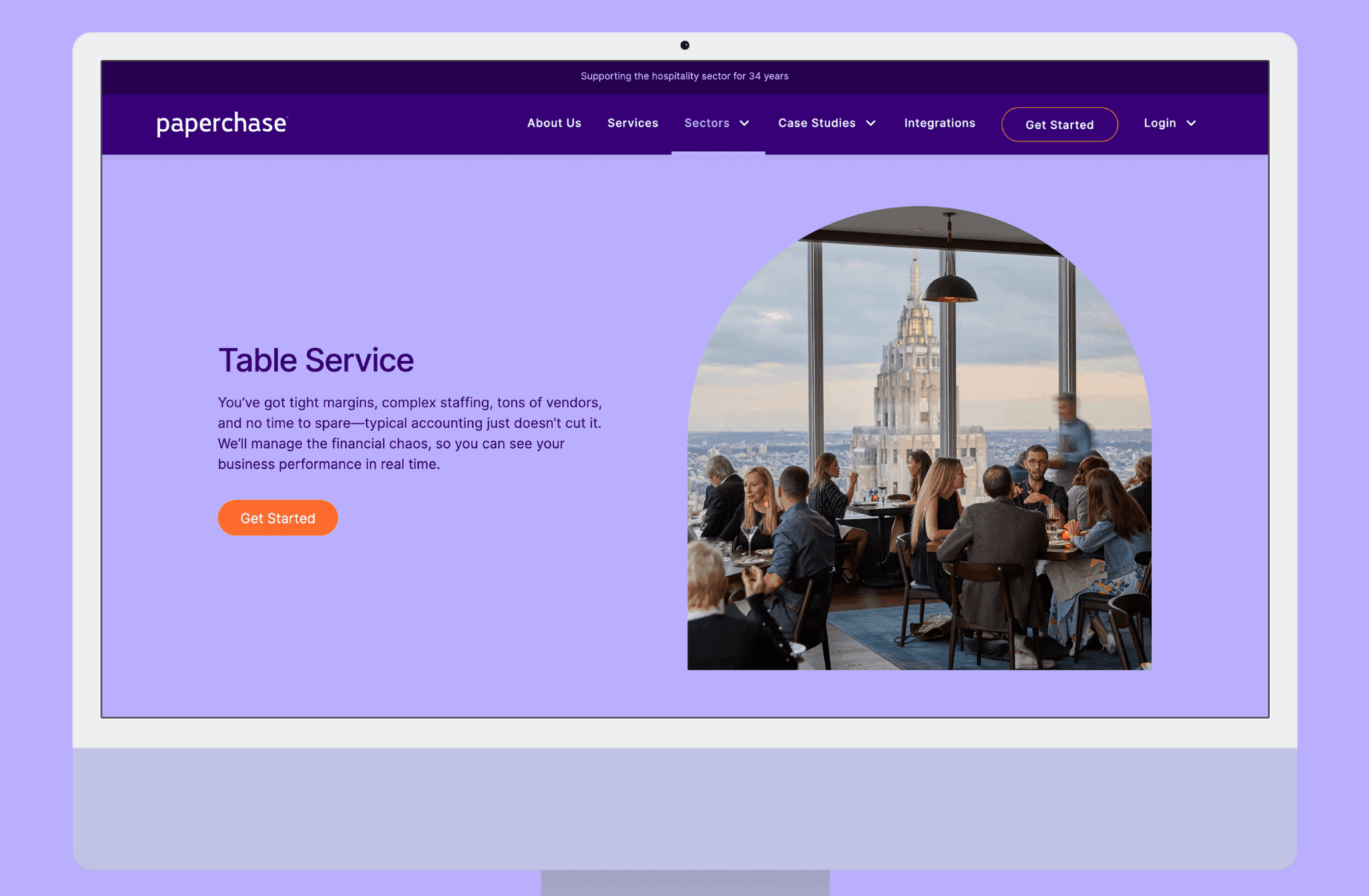Select the Sectors menu label

pyautogui.click(x=707, y=123)
